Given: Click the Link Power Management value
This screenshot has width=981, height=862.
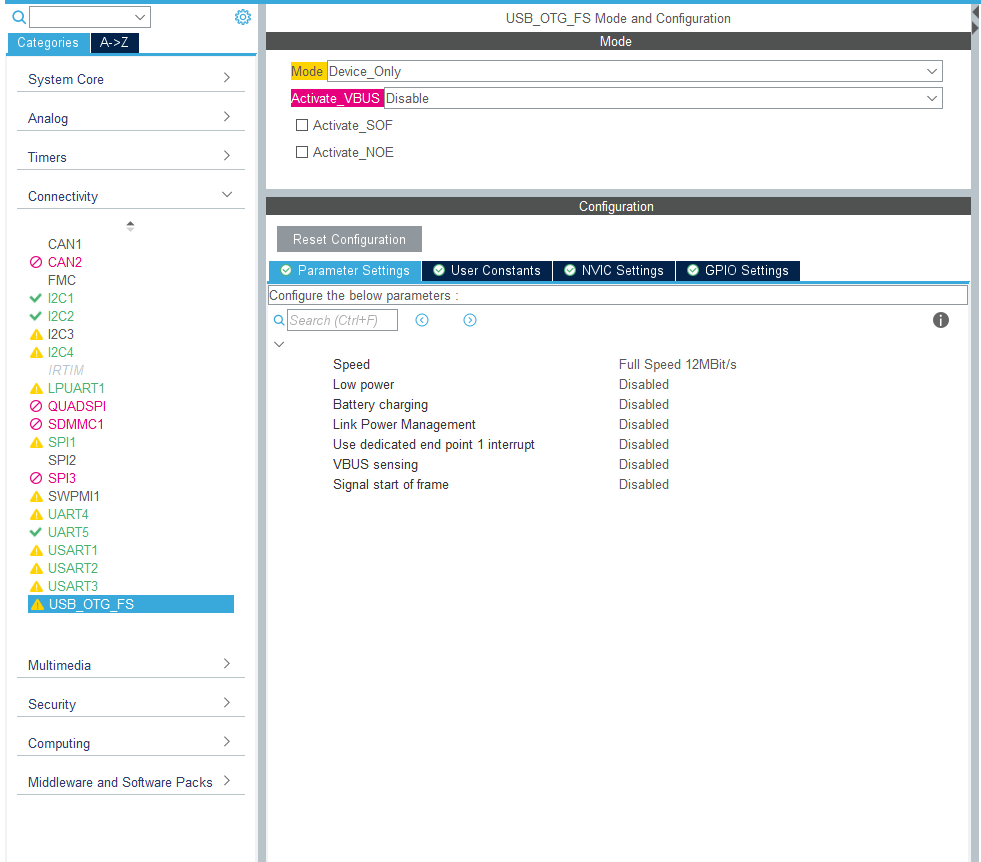Looking at the screenshot, I should click(x=644, y=424).
